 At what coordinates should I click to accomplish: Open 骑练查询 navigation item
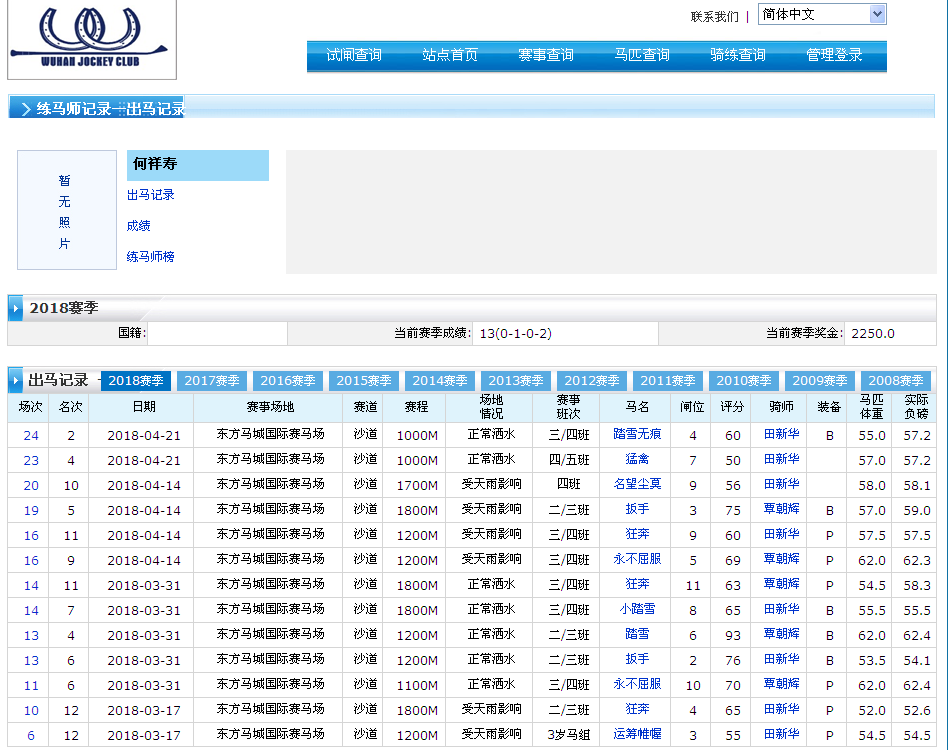pos(738,56)
